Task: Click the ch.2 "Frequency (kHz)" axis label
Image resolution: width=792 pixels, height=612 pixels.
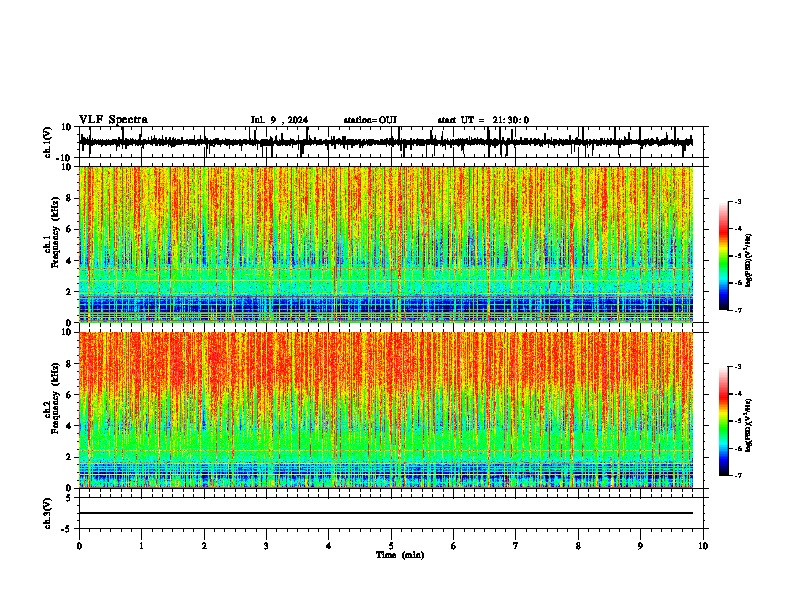Action: [x=55, y=398]
